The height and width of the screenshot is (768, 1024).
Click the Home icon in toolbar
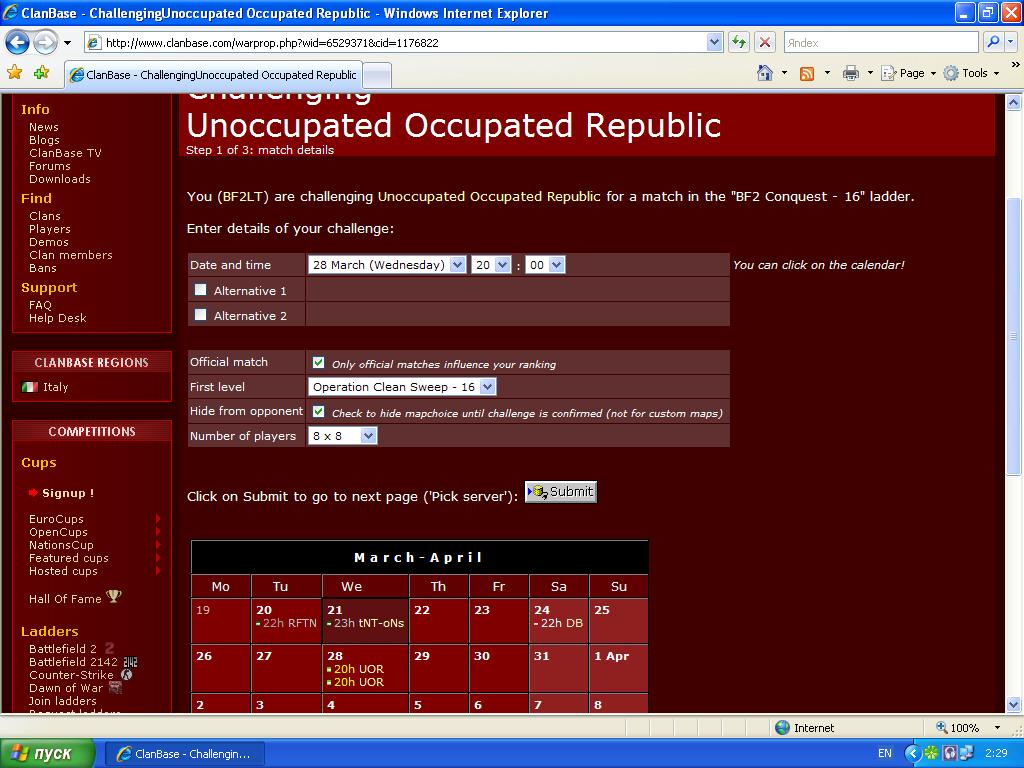tap(765, 73)
